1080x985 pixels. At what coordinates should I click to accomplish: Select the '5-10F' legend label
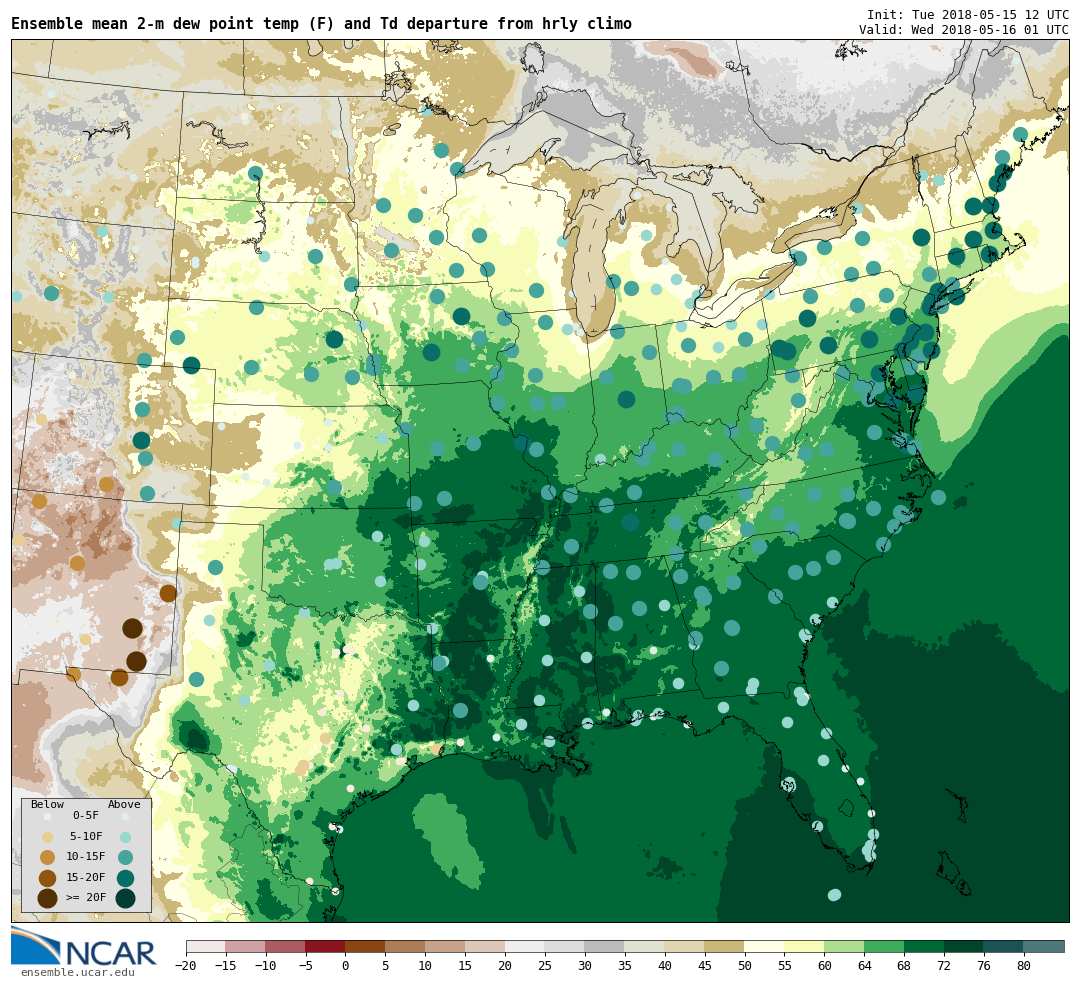click(86, 837)
